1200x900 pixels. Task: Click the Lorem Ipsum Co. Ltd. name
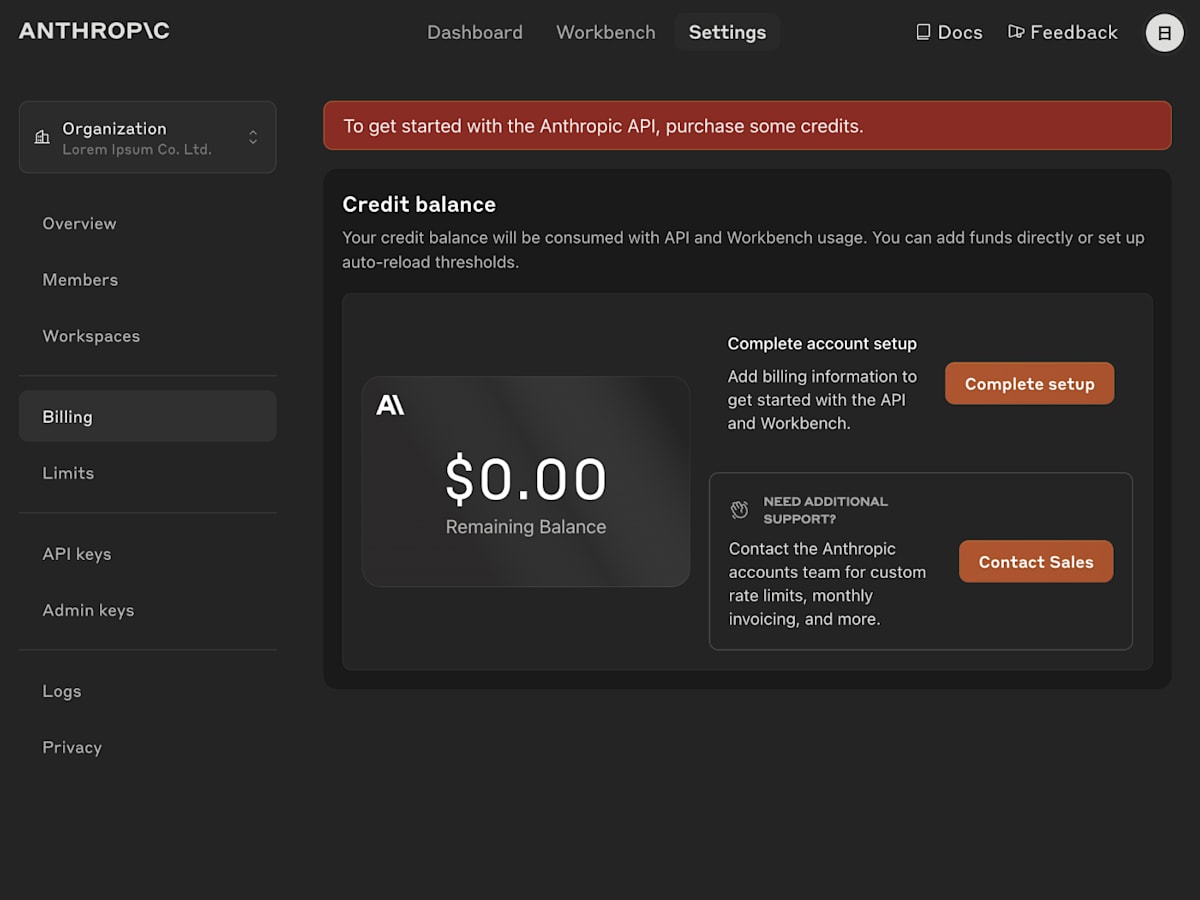click(x=137, y=150)
